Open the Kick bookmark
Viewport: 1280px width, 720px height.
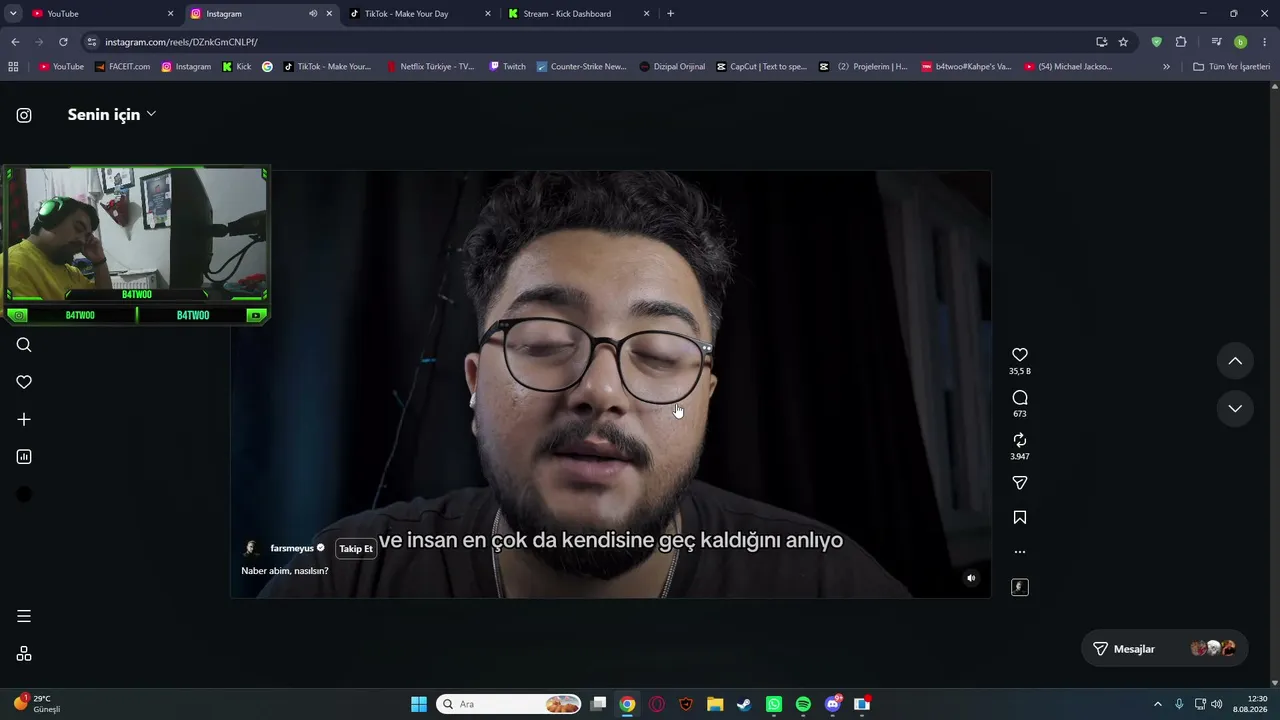[237, 67]
